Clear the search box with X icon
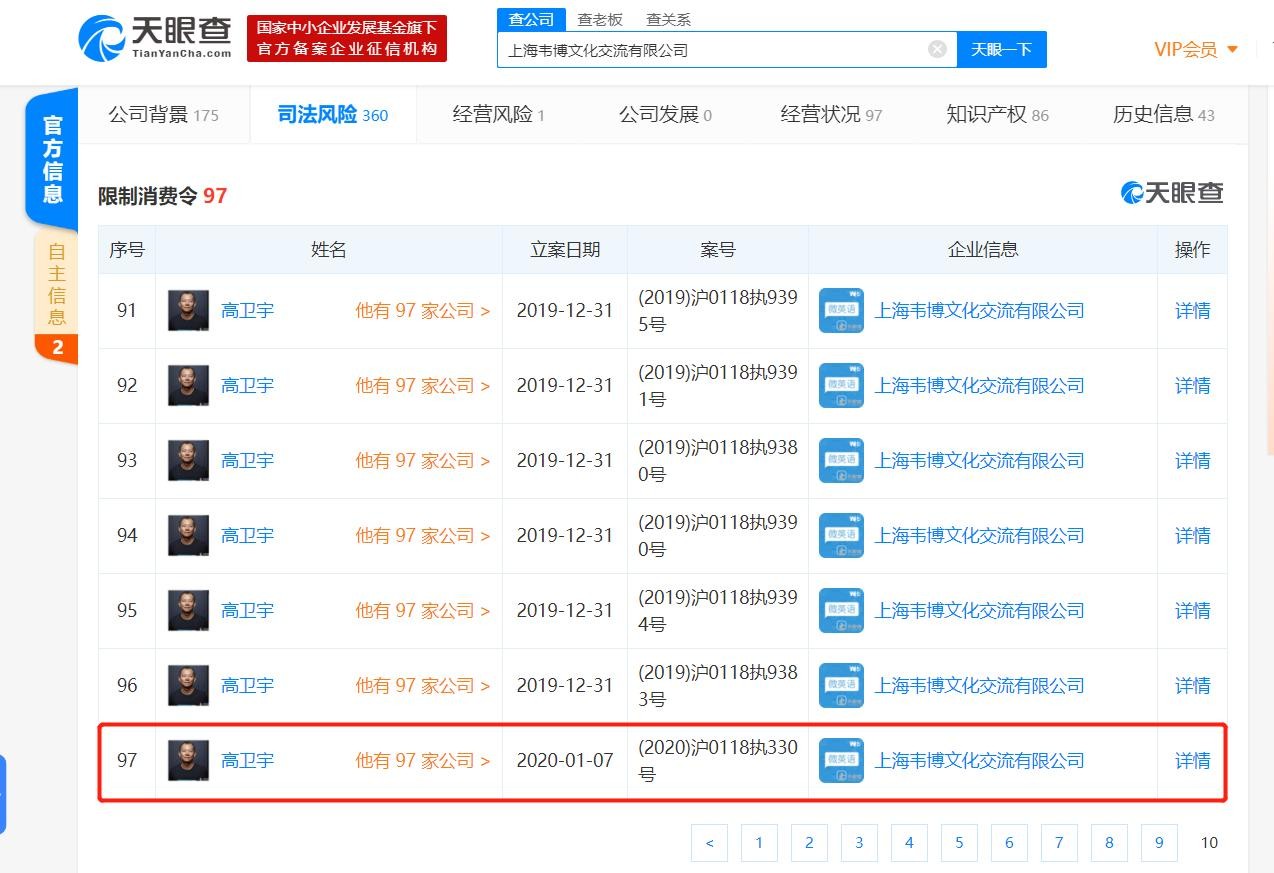This screenshot has height=873, width=1274. [937, 49]
